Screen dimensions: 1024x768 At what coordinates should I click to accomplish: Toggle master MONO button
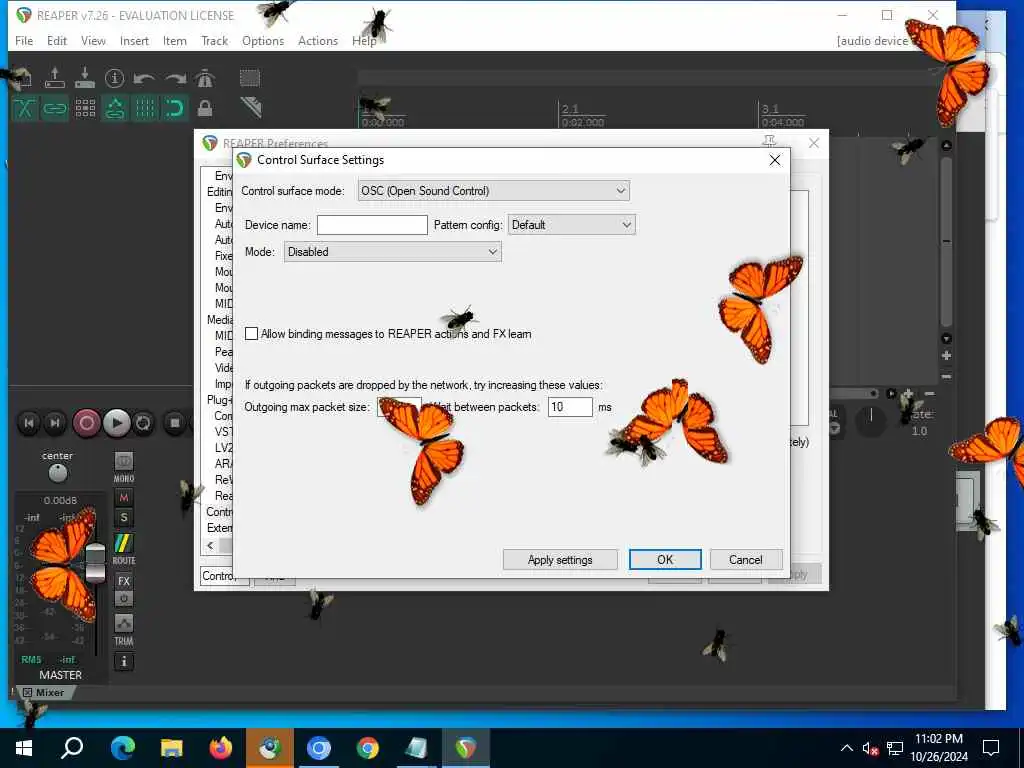coord(123,462)
